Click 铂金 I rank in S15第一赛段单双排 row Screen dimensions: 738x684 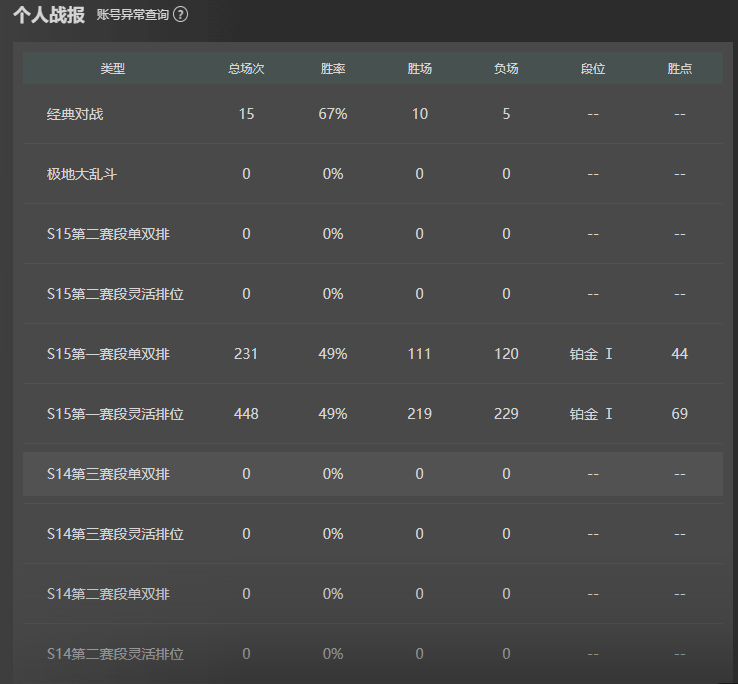coord(591,354)
